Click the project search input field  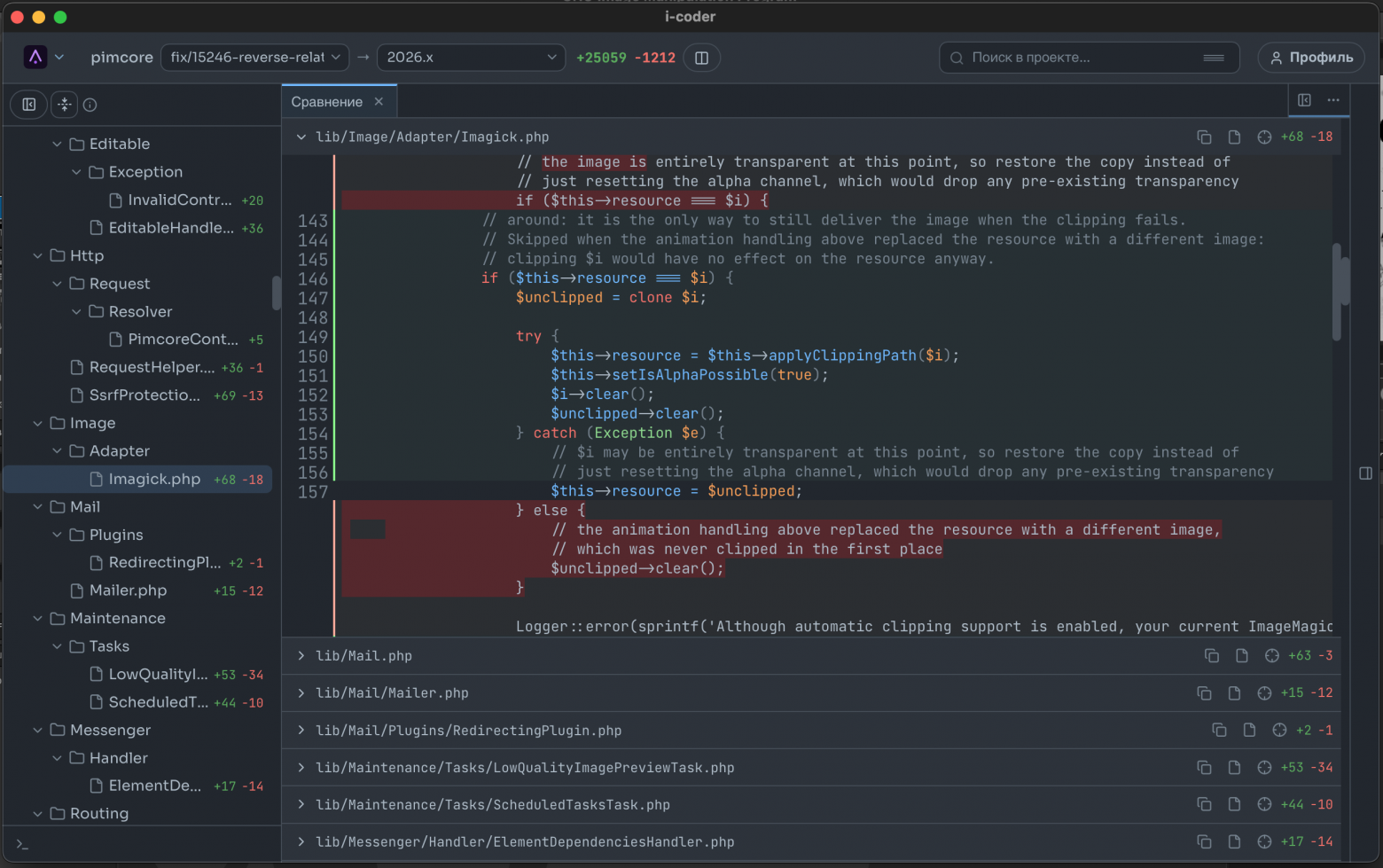pyautogui.click(x=1089, y=58)
